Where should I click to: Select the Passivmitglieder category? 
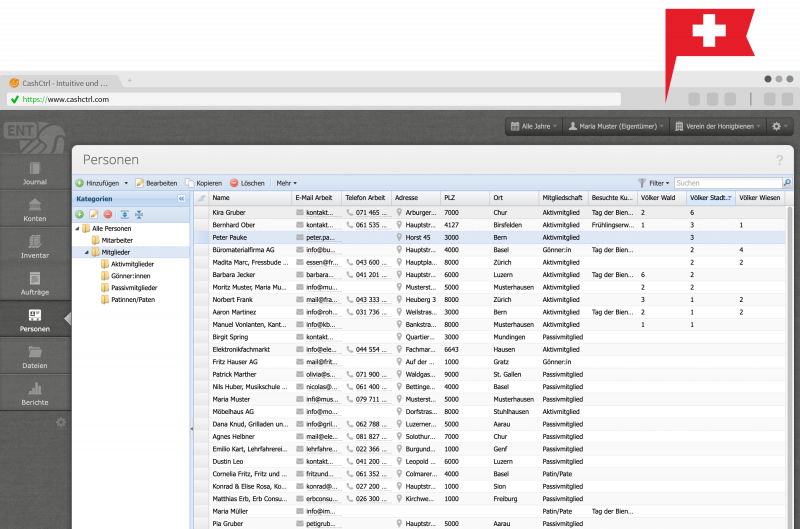(x=134, y=288)
